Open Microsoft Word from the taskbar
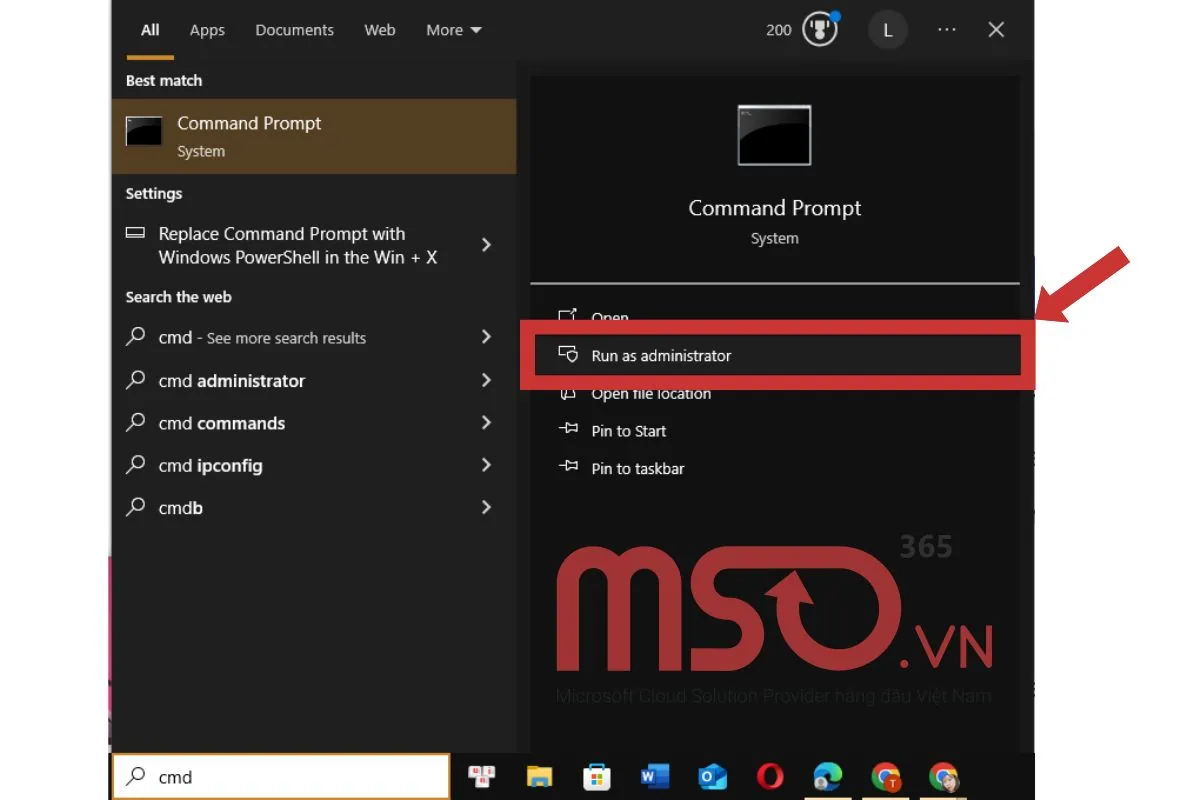The height and width of the screenshot is (800, 1200). coord(655,776)
